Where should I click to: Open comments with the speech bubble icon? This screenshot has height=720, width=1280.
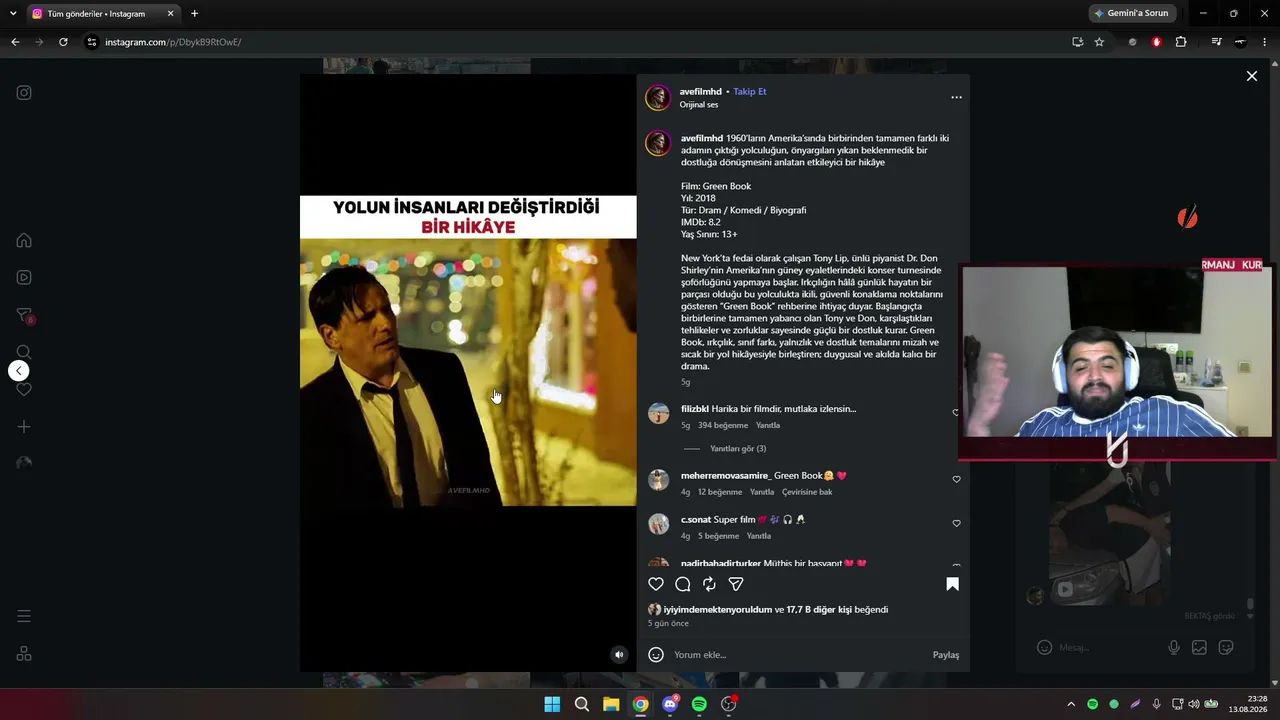(x=683, y=584)
